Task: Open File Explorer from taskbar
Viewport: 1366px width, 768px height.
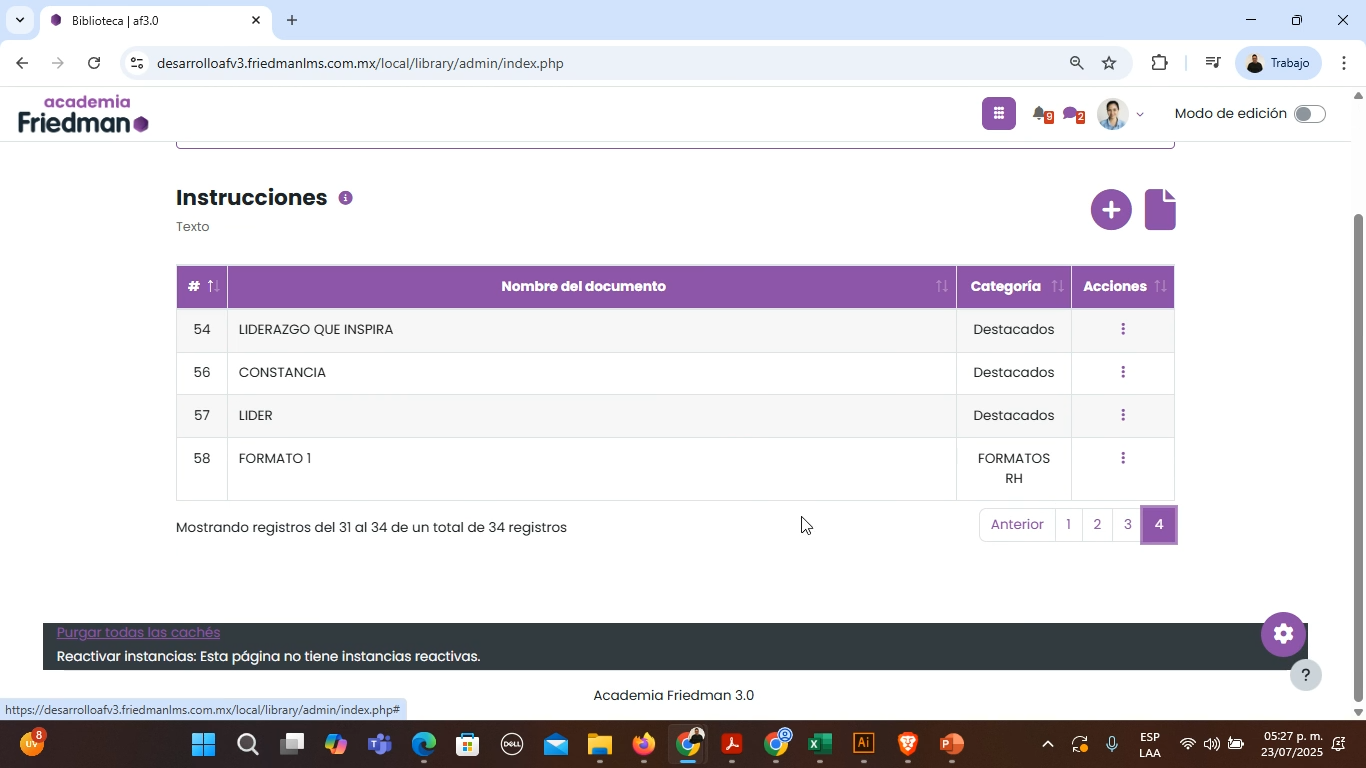Action: click(599, 745)
